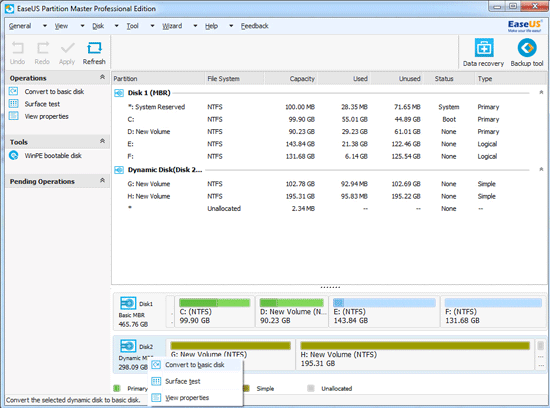Screen dimensions: 550x408
Task: Sort by the Partition column header
Action: coord(158,79)
